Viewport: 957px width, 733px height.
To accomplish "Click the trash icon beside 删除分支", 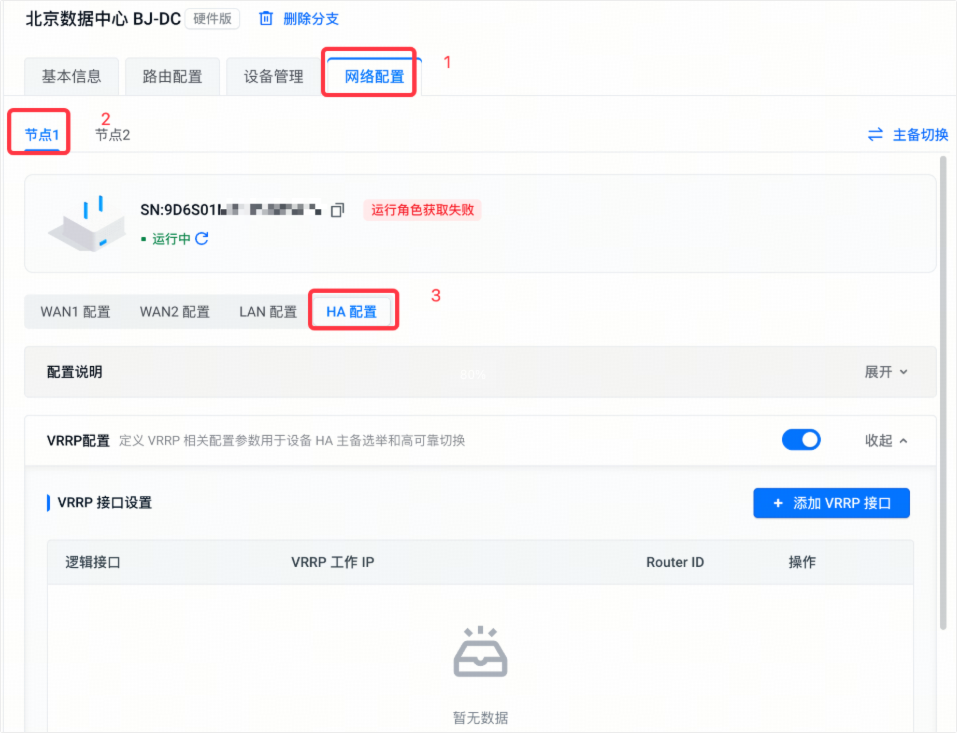I will tap(266, 19).
